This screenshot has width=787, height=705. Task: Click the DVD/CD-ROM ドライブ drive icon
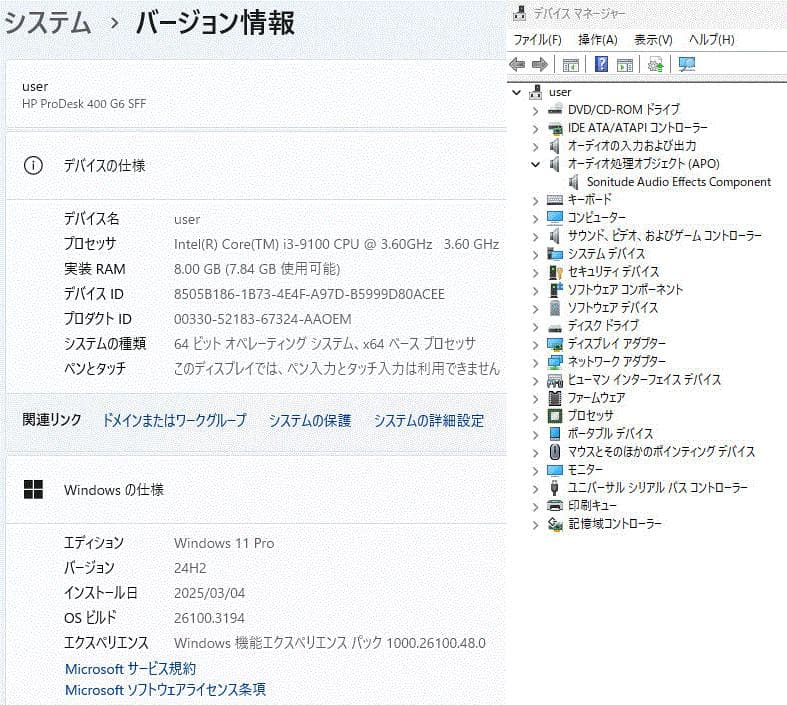pos(555,109)
